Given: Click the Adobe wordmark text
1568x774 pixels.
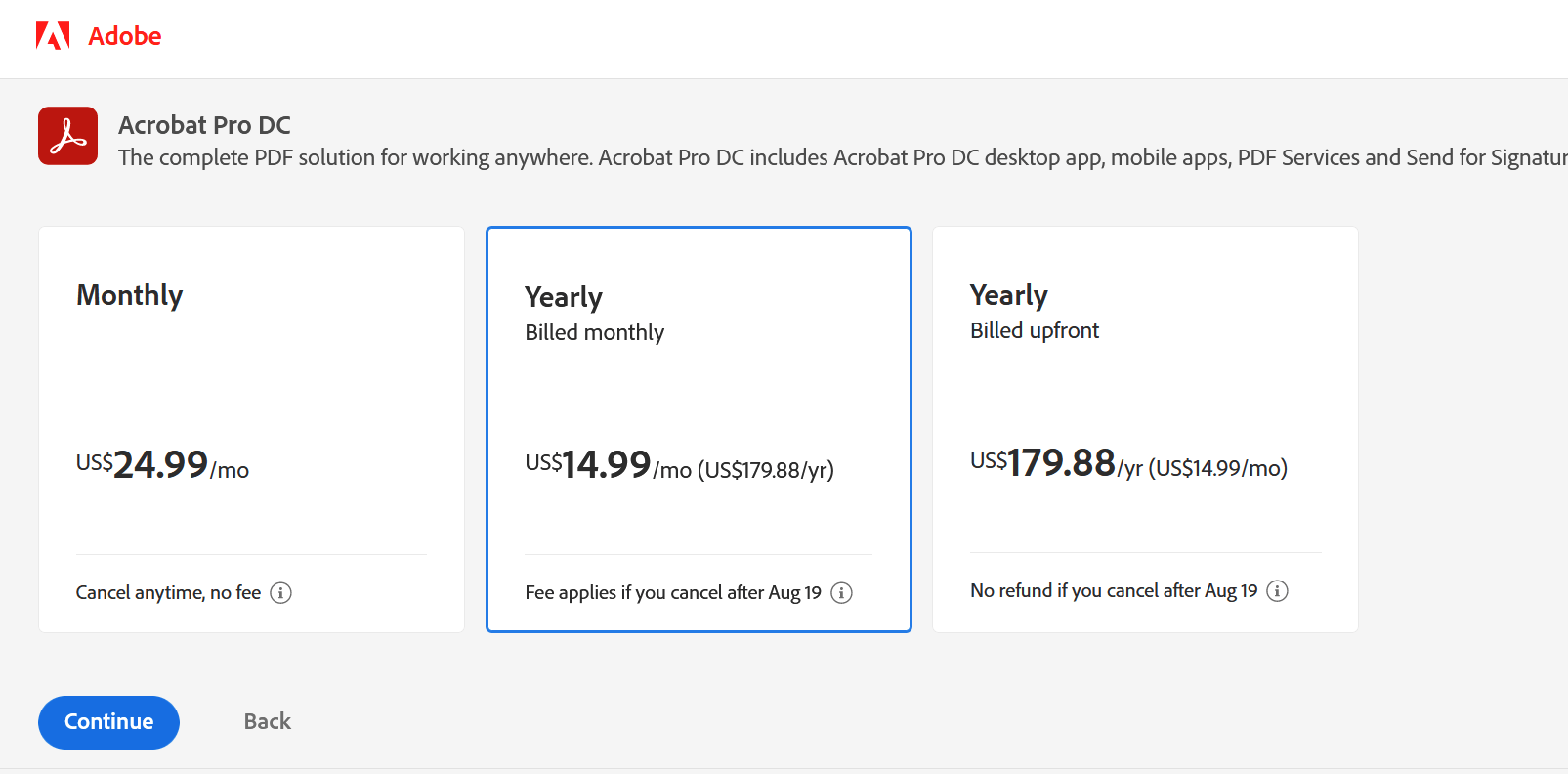Looking at the screenshot, I should tap(125, 36).
